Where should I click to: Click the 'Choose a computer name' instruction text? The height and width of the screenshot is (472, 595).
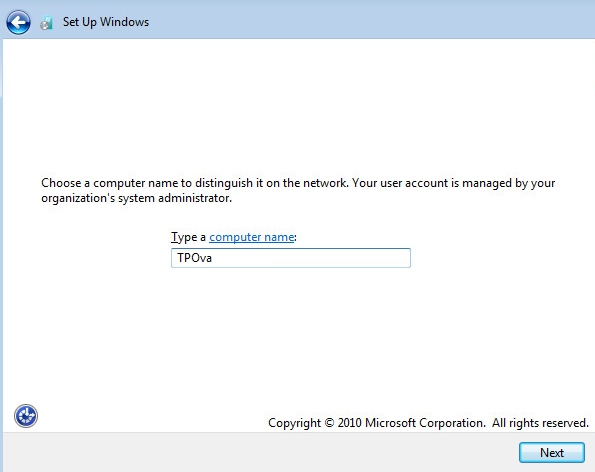[298, 190]
